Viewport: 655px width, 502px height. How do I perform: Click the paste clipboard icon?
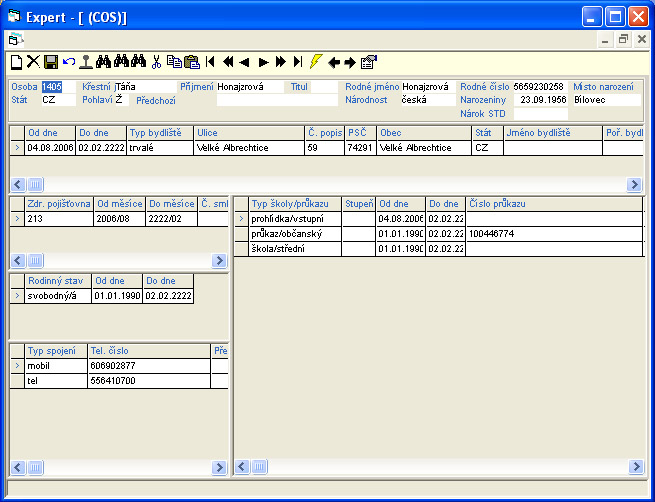(191, 62)
